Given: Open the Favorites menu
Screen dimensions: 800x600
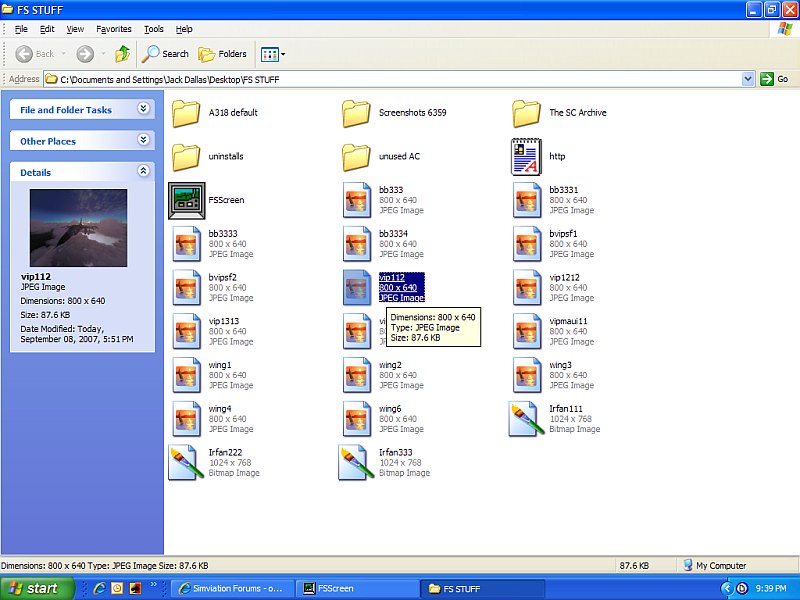Looking at the screenshot, I should 114,29.
